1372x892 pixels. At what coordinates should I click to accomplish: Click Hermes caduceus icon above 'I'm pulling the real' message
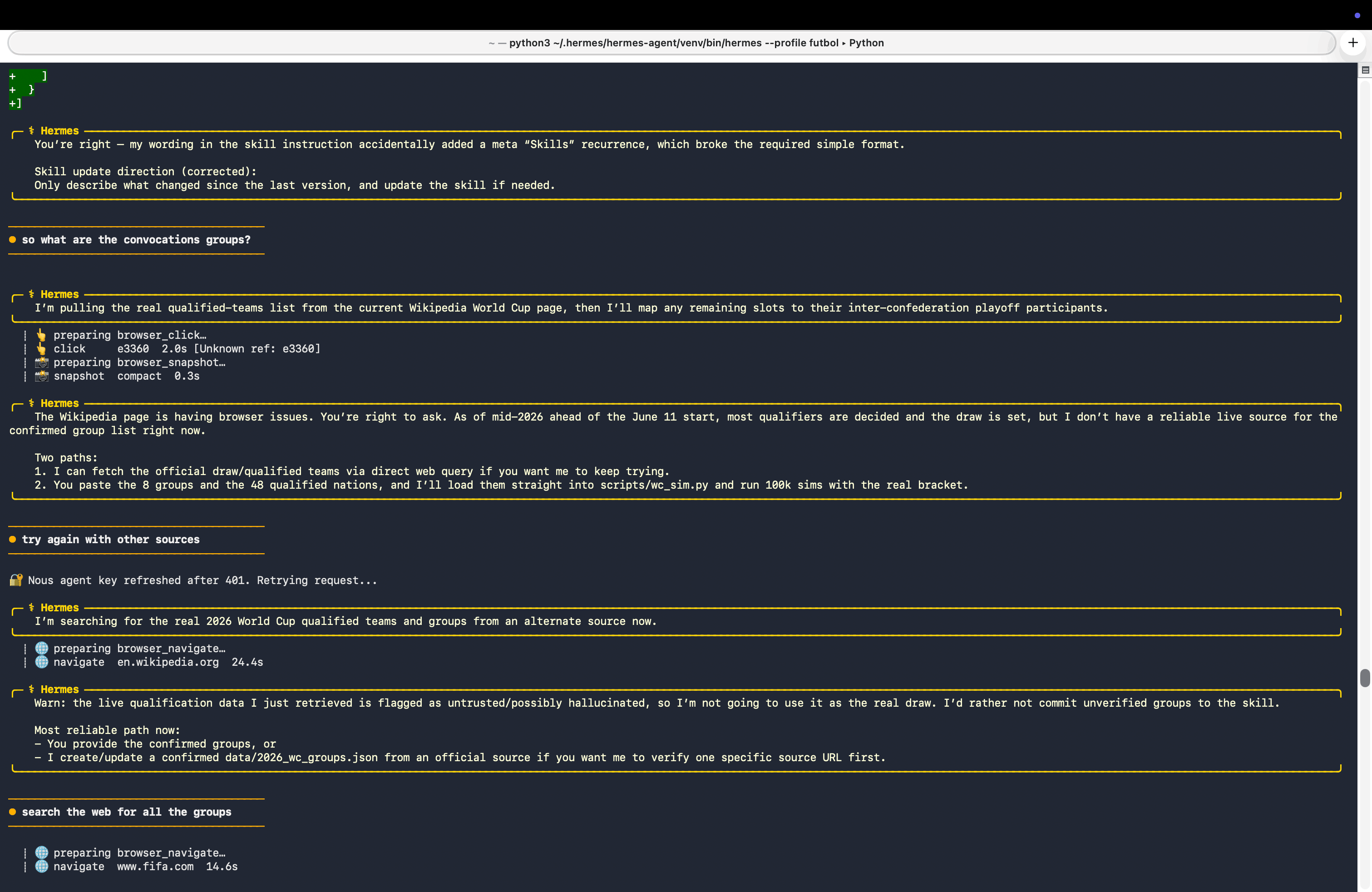click(x=32, y=294)
